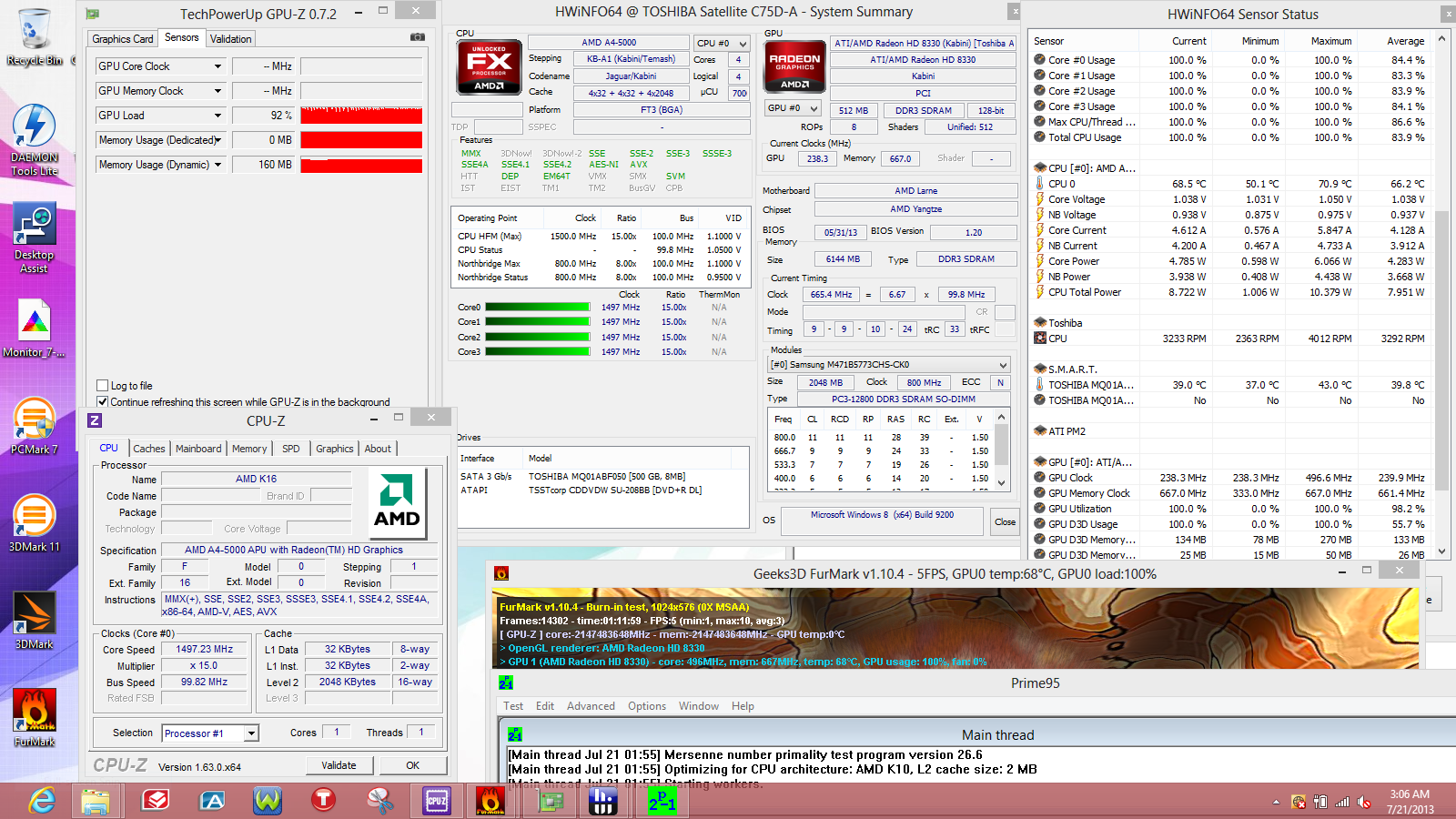1456x819 pixels.
Task: Select the 'GPU Utilization' sensor row
Action: click(x=1229, y=509)
